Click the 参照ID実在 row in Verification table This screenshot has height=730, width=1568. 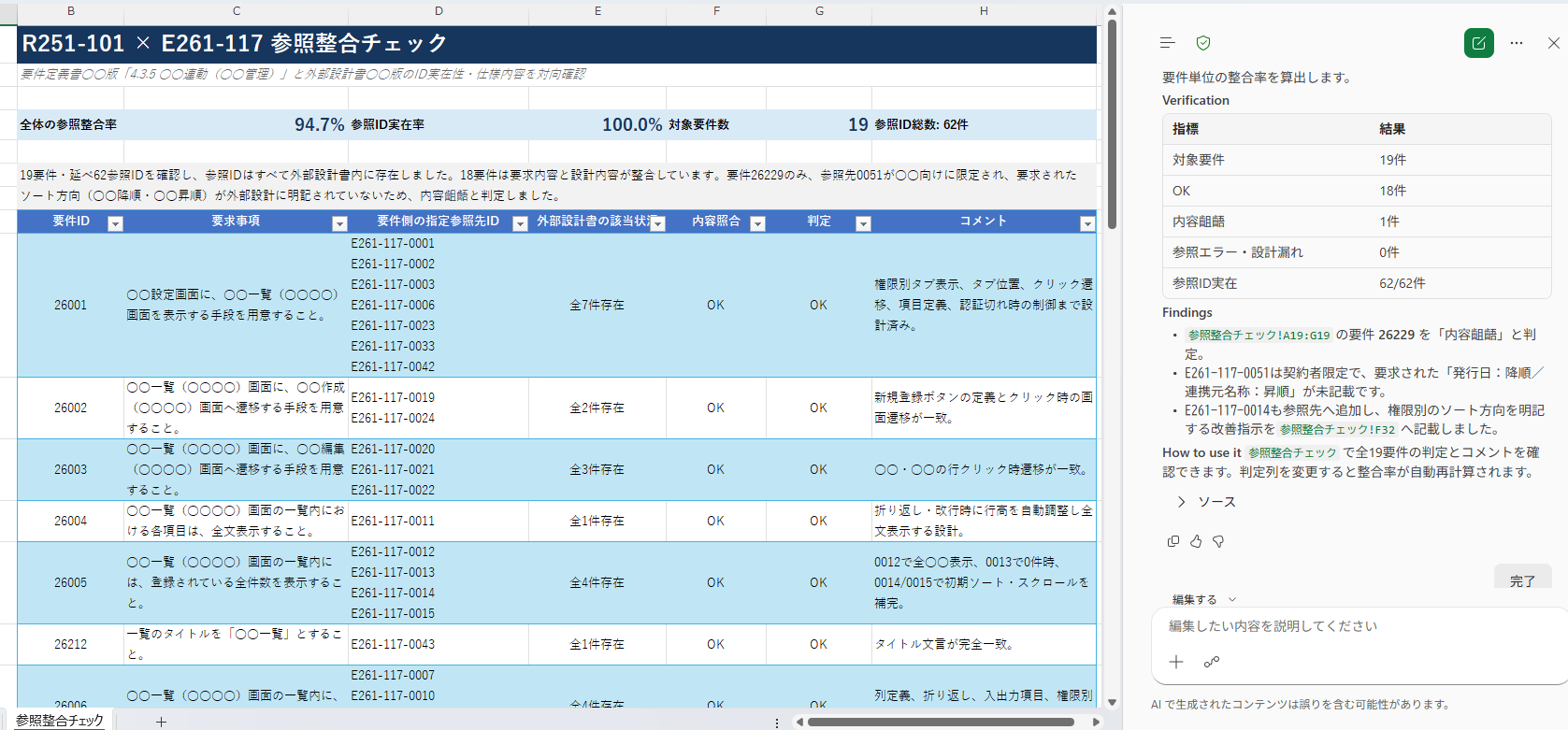pyautogui.click(x=1357, y=283)
